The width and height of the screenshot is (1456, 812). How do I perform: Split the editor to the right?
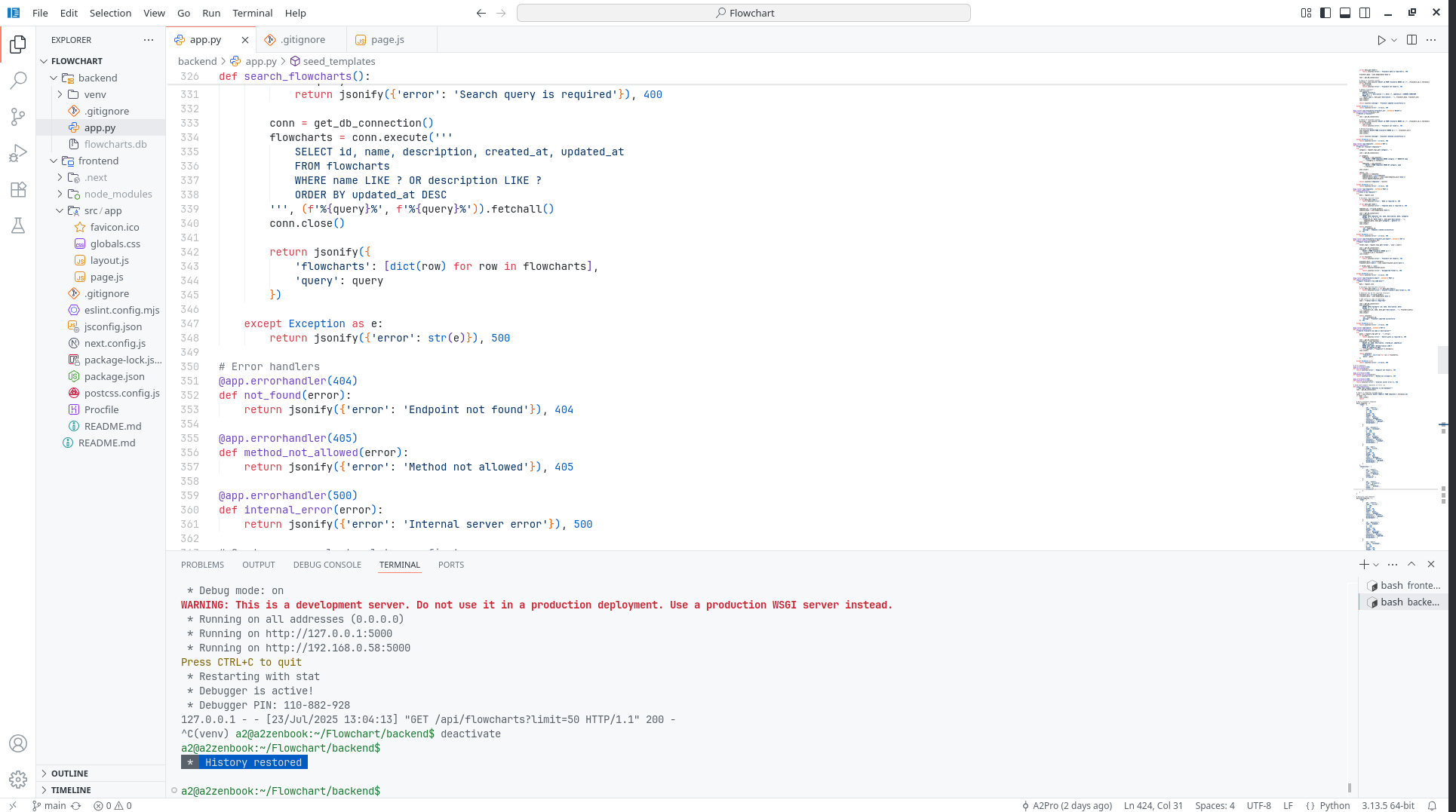click(1411, 40)
